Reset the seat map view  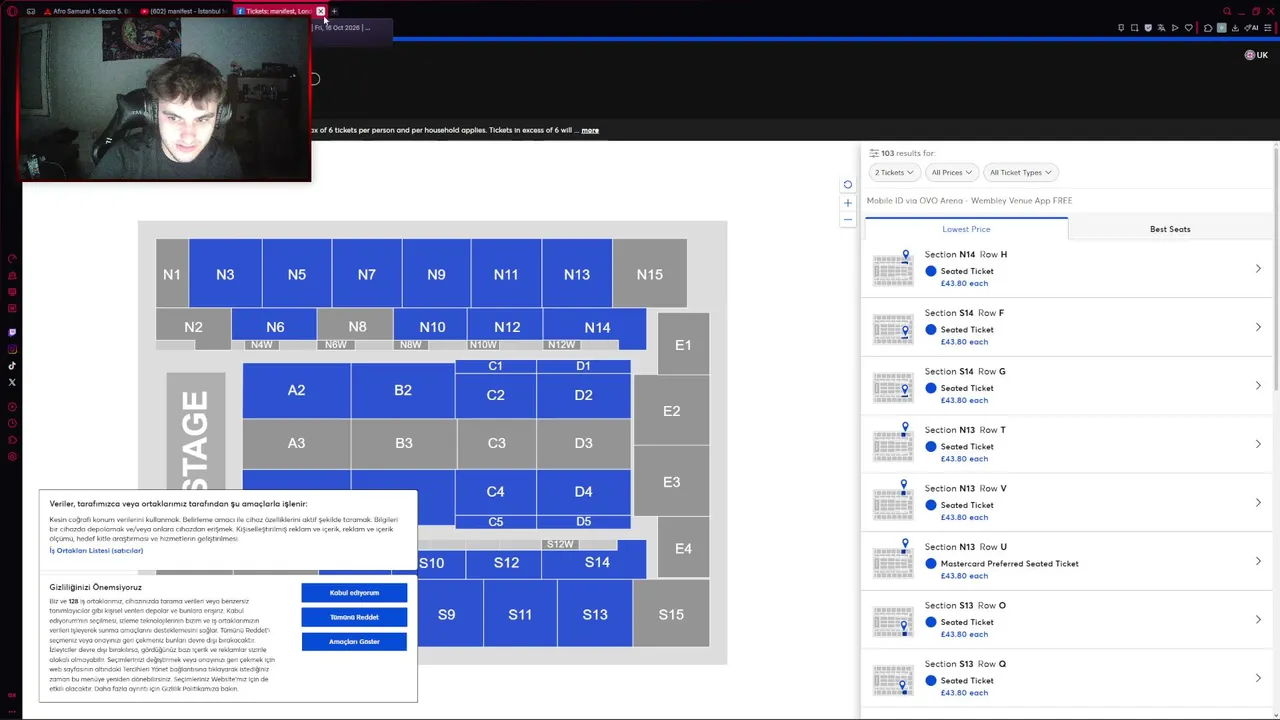[x=848, y=185]
